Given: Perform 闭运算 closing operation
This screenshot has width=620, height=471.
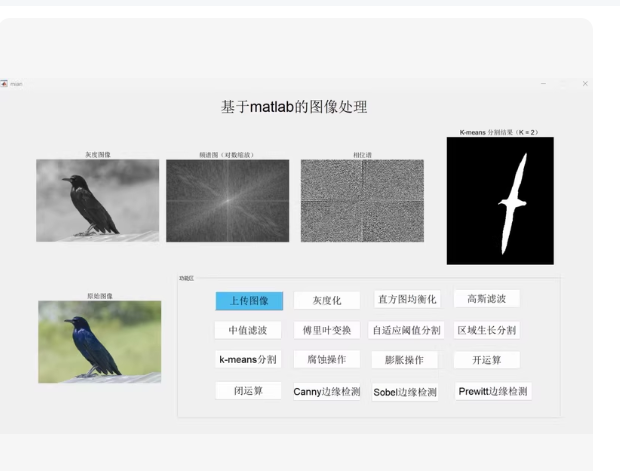Looking at the screenshot, I should pos(248,391).
